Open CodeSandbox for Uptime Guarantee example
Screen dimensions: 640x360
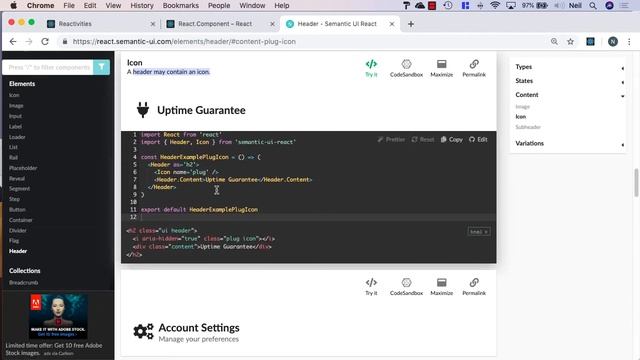[406, 68]
